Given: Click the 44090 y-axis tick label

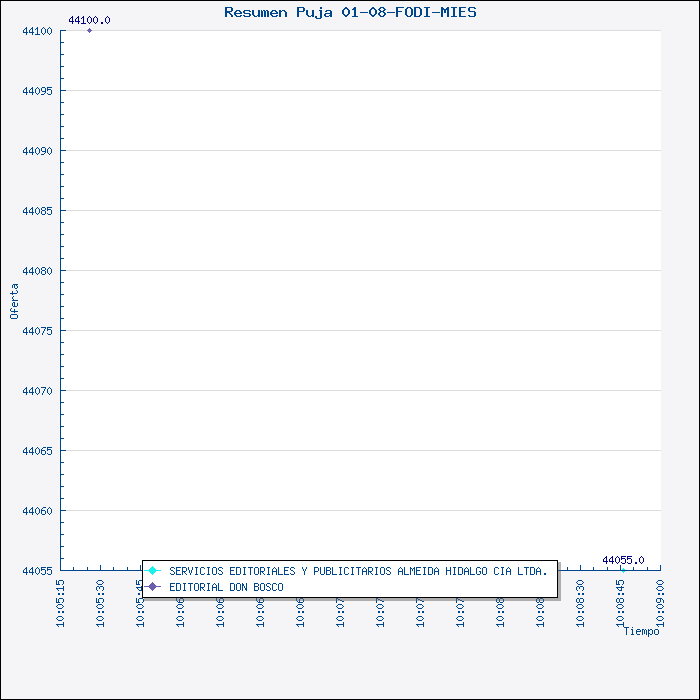Looking at the screenshot, I should coord(37,151).
